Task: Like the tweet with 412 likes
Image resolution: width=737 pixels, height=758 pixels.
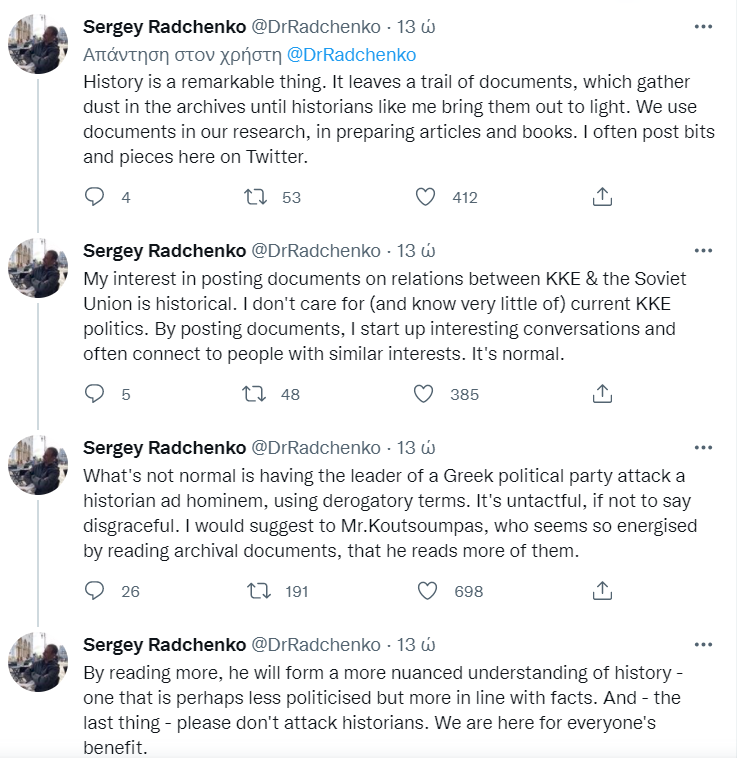Action: (x=426, y=197)
